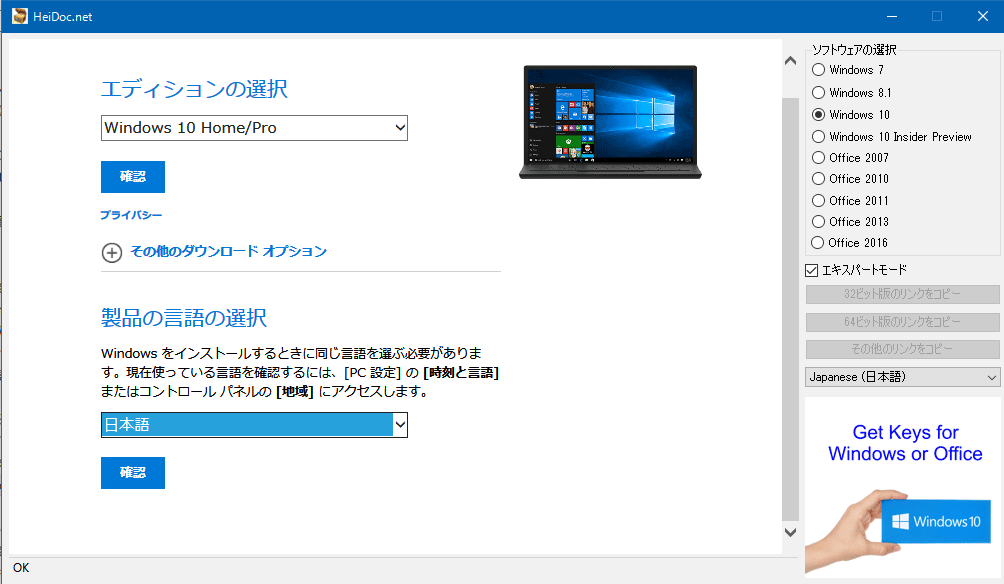Screen dimensions: 1004x584
Task: Select the Office 2007 radio button
Action: coord(818,158)
